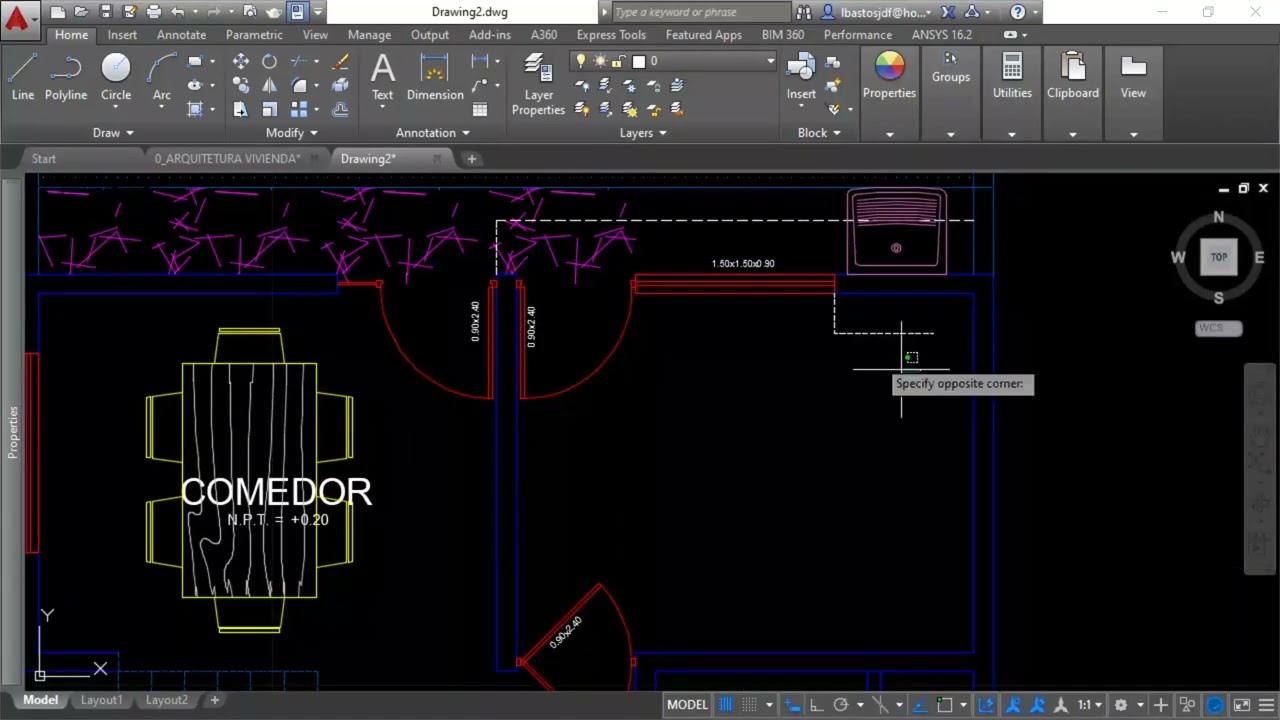Click the TOP face of ViewCube

(1218, 257)
